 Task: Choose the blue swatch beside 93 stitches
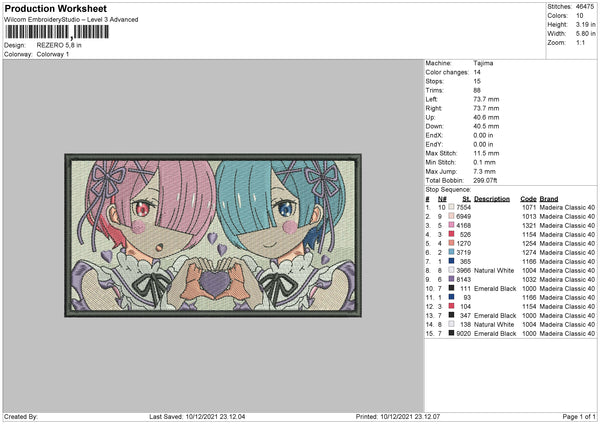[452, 297]
